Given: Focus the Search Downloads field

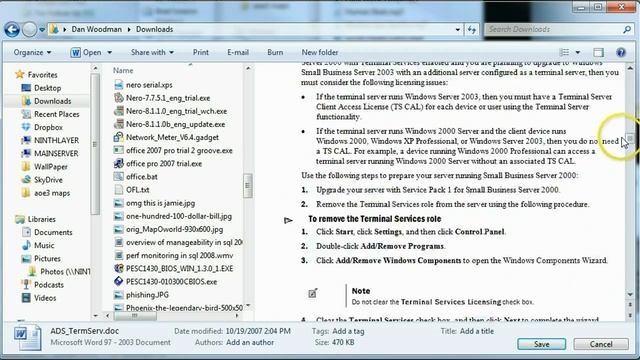Looking at the screenshot, I should tap(553, 29).
